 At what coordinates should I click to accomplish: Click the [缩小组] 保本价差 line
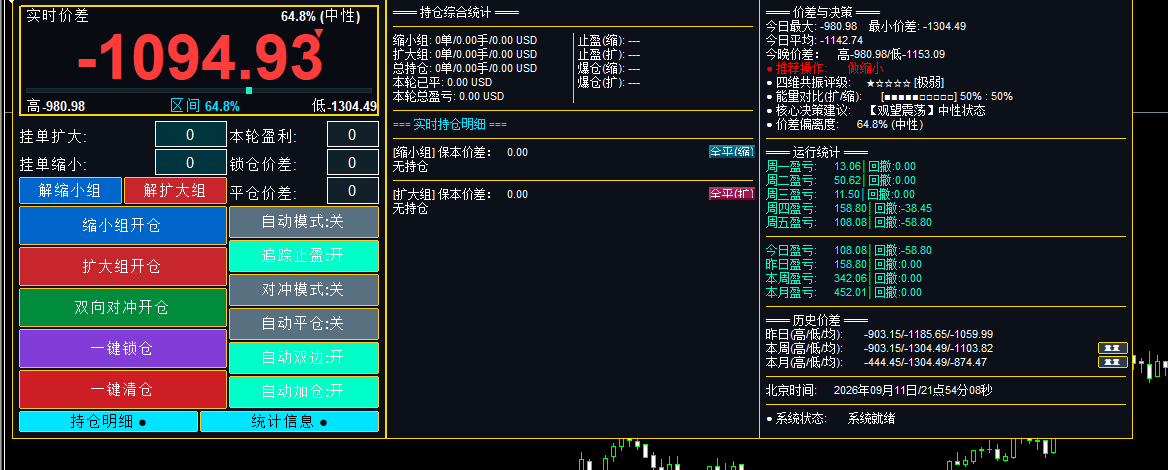460,152
